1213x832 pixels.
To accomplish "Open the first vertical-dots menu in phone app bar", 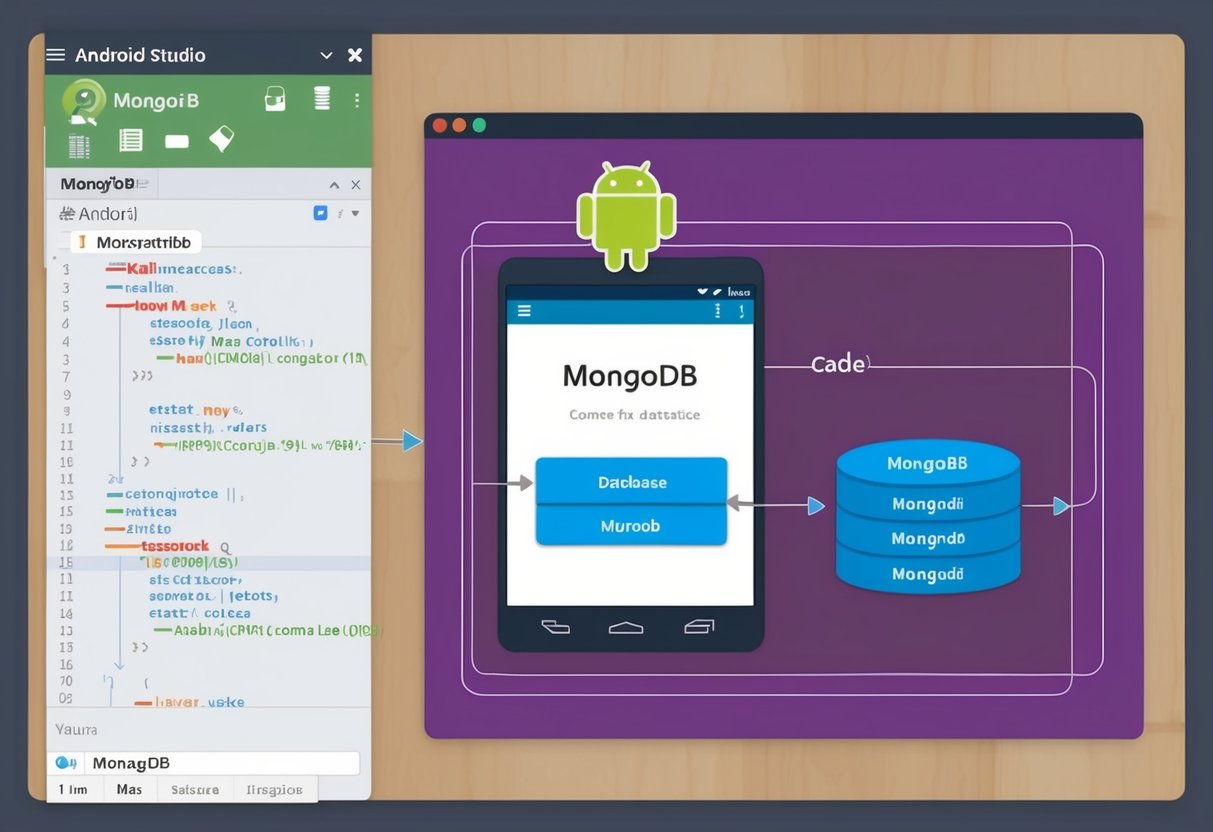I will pyautogui.click(x=717, y=311).
